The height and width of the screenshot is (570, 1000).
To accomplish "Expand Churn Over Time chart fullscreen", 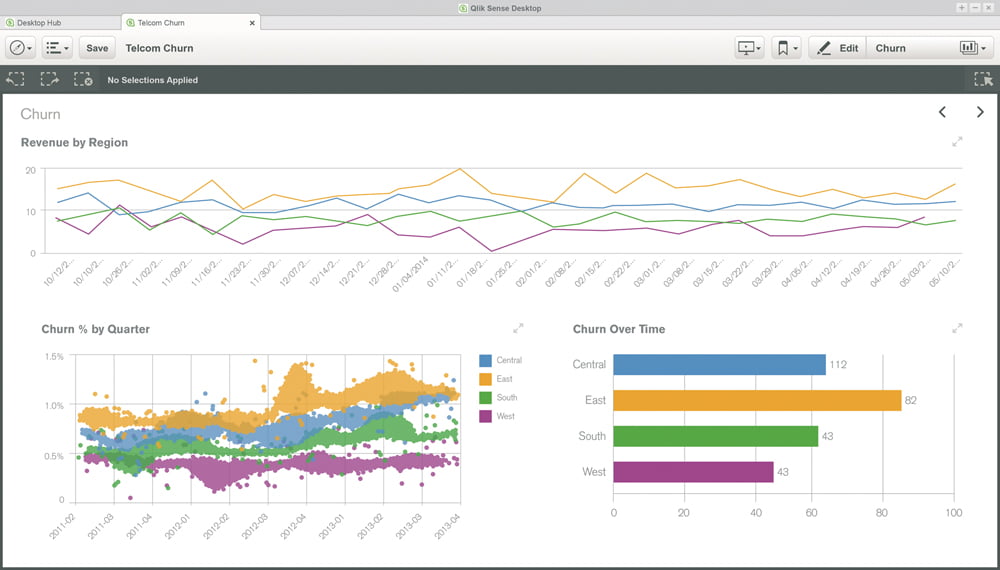I will click(957, 328).
